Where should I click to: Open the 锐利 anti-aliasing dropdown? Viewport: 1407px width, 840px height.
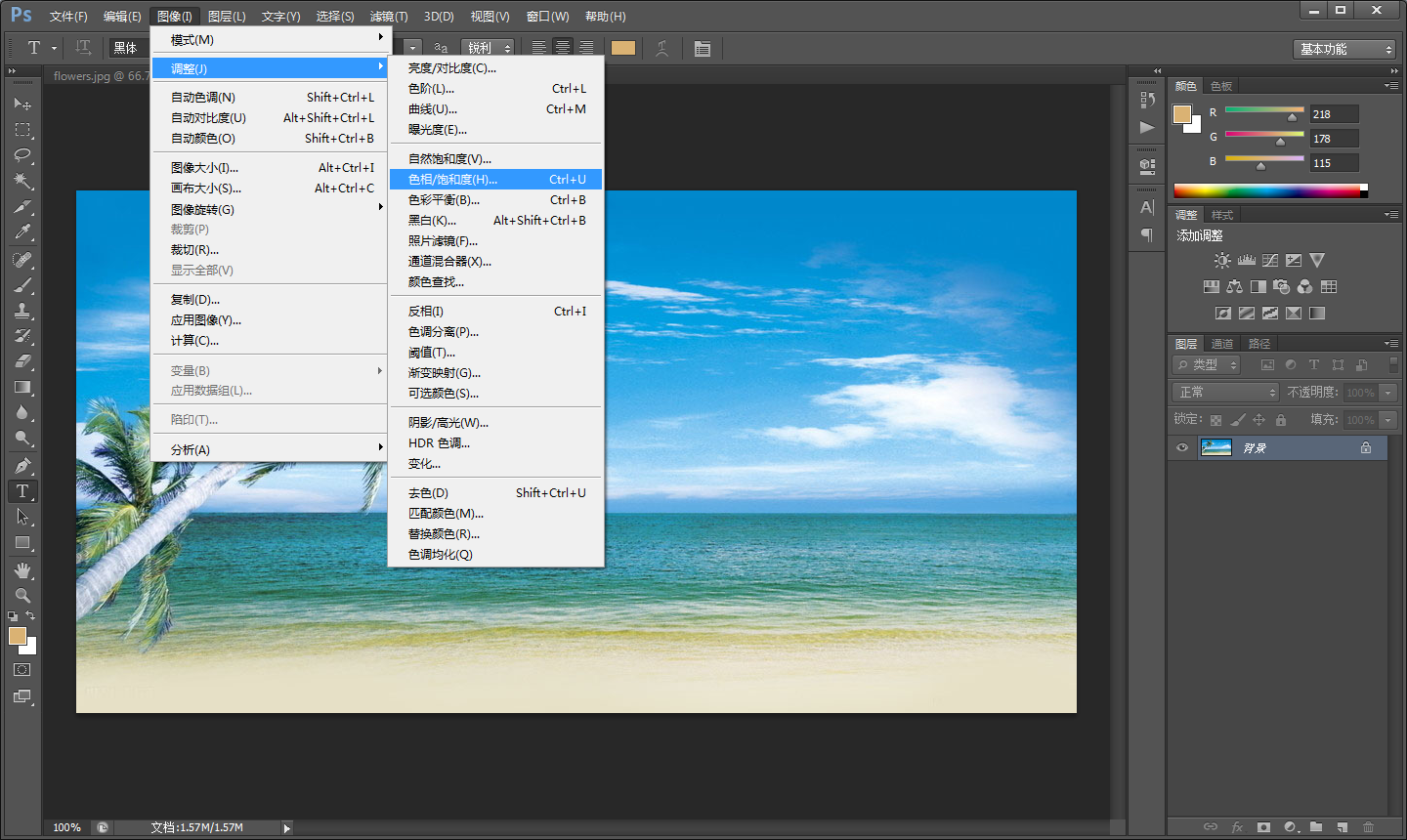pyautogui.click(x=488, y=48)
